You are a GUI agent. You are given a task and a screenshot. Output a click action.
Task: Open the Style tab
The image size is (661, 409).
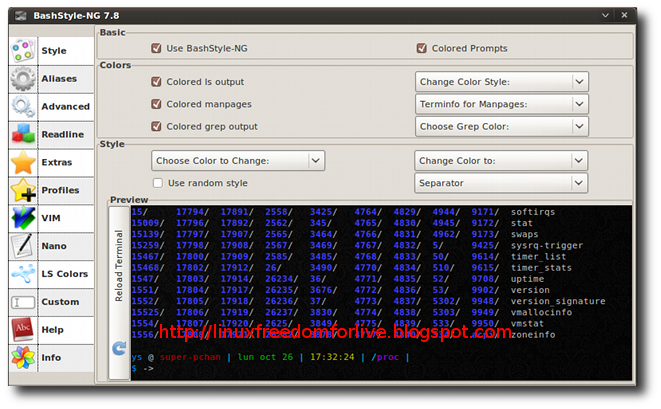point(51,51)
